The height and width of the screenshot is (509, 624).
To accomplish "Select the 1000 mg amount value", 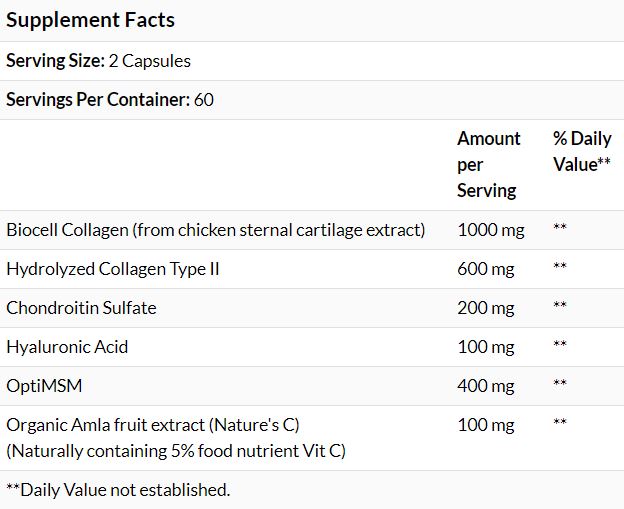I will (490, 230).
